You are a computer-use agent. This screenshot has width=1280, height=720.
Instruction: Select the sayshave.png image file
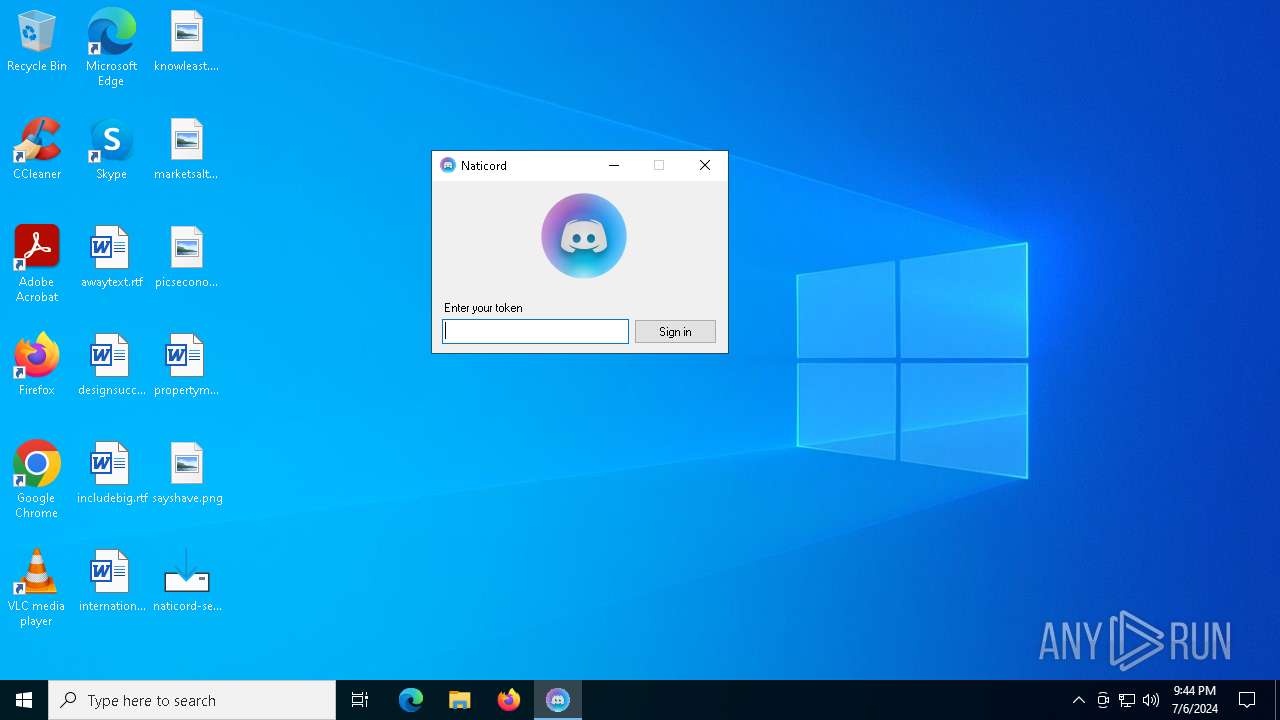click(187, 473)
